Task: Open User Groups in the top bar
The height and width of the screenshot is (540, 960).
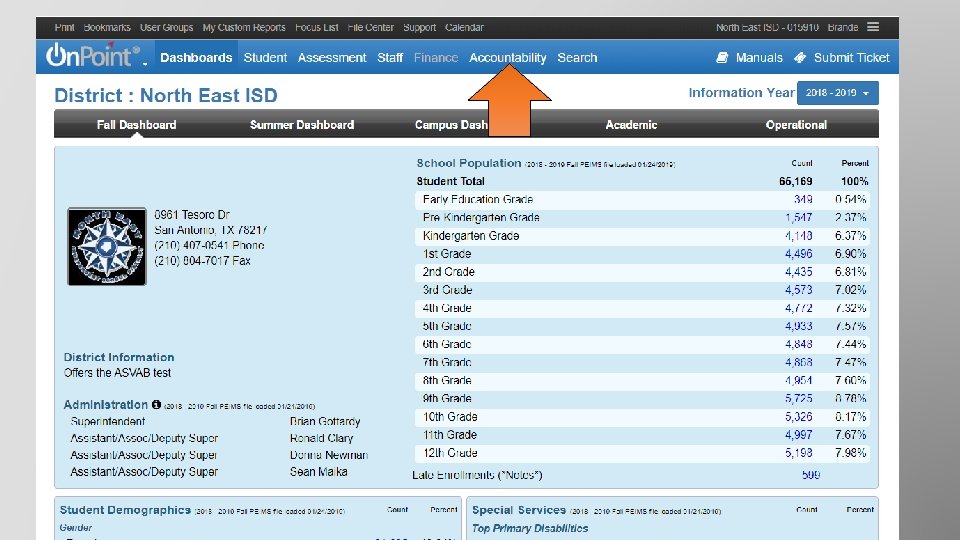Action: pos(167,27)
